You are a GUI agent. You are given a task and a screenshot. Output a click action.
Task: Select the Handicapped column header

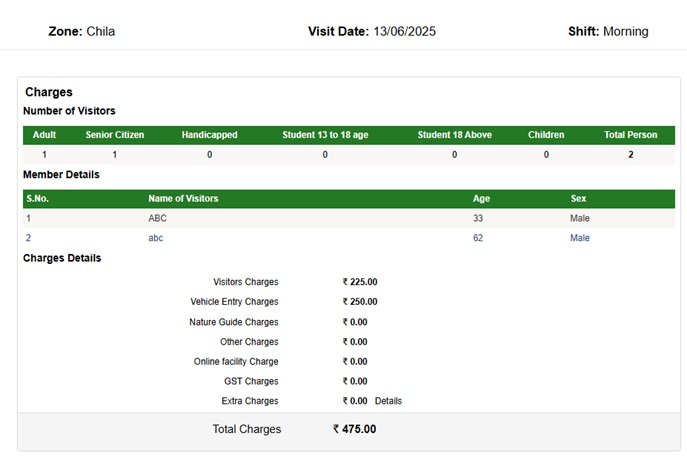pyautogui.click(x=209, y=135)
